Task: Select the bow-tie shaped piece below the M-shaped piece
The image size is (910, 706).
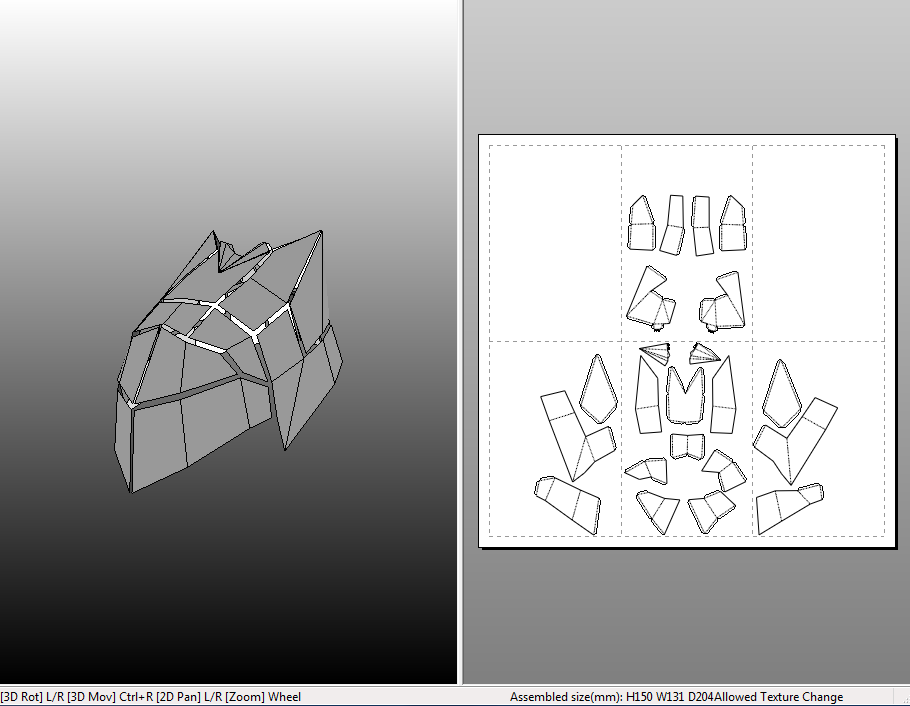Action: (x=687, y=446)
